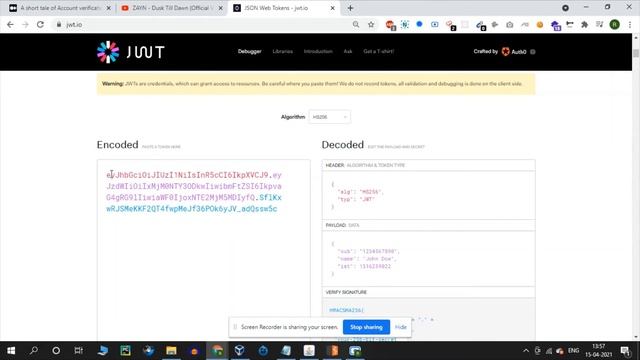This screenshot has width=640, height=360.
Task: Close the JSON Web Tokens tab
Action: (x=332, y=8)
